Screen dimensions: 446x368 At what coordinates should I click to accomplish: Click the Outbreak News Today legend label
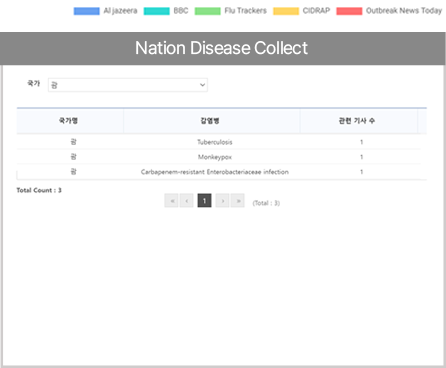click(404, 11)
